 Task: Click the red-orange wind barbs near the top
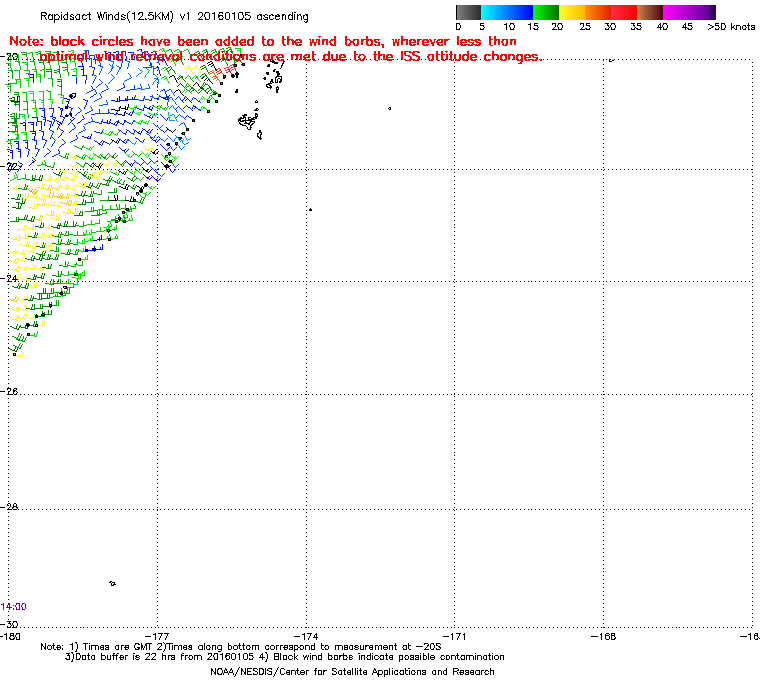(x=222, y=74)
